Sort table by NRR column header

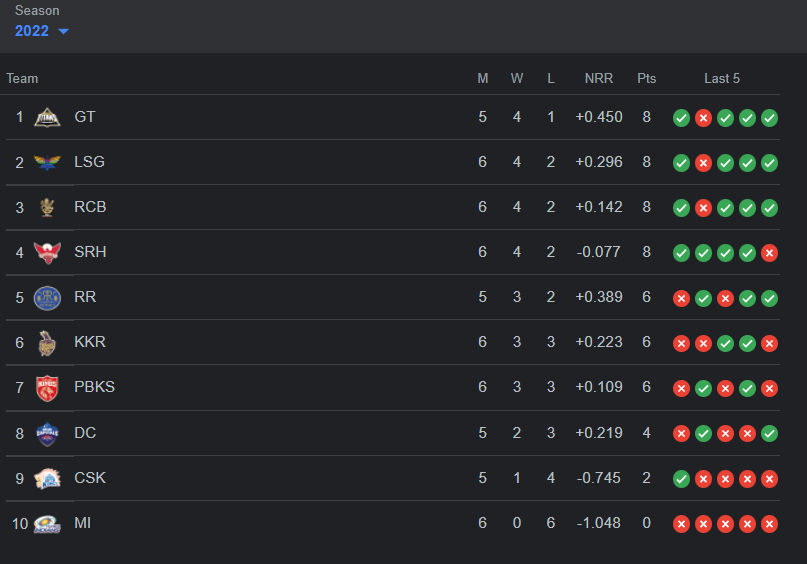point(599,78)
